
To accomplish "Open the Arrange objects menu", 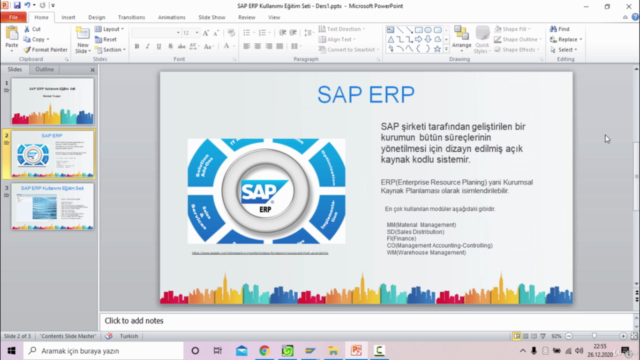I will (x=462, y=39).
